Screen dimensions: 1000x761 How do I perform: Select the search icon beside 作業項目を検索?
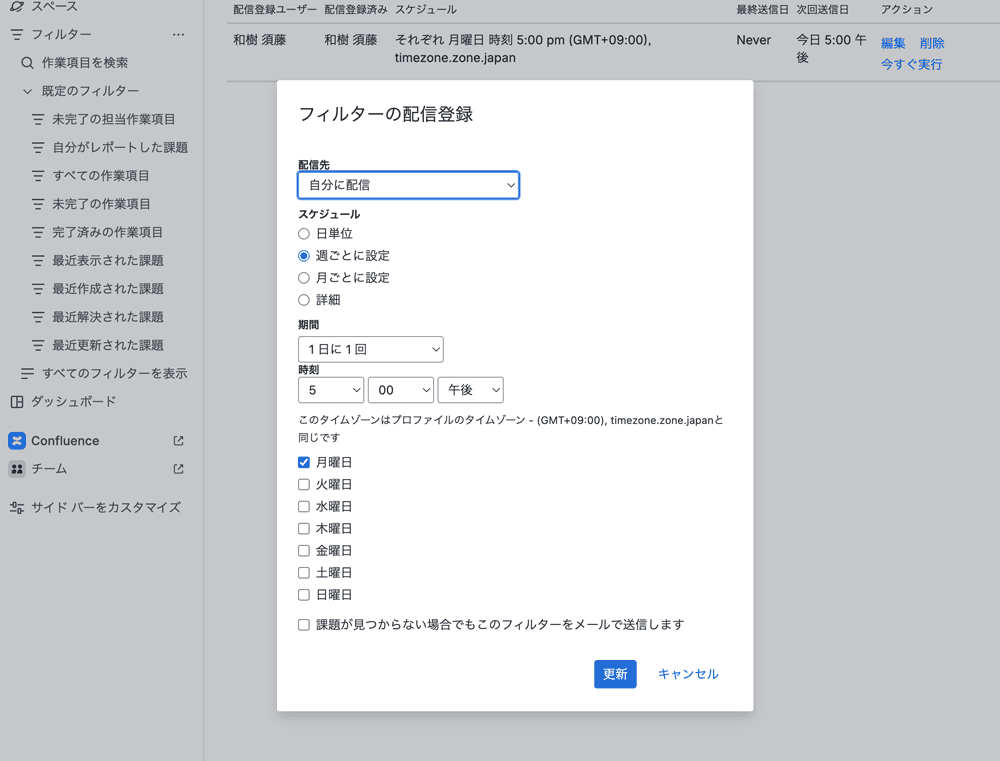[29, 61]
